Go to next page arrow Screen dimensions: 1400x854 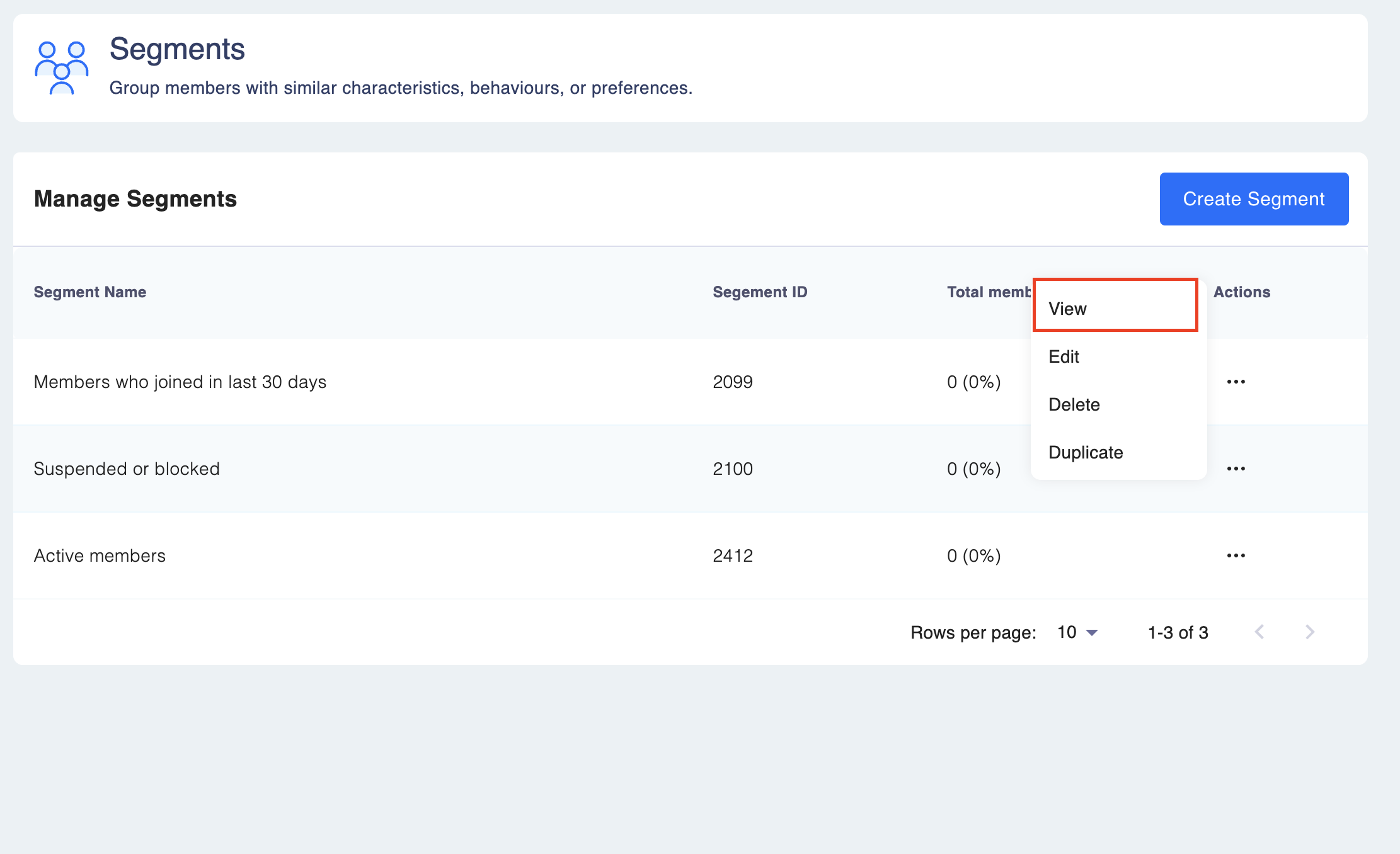coord(1310,632)
